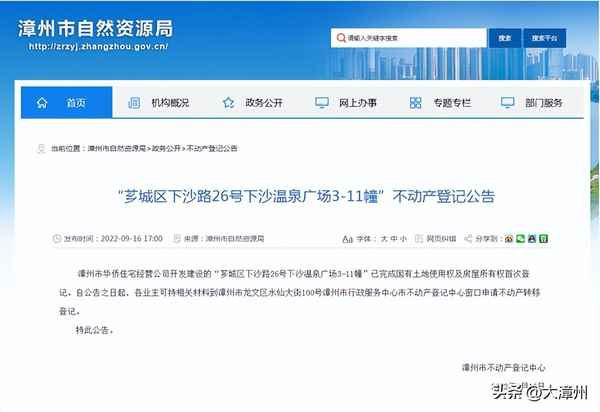Click the 网上办事 monitor icon
Image resolution: width=600 pixels, height=412 pixels.
322,103
